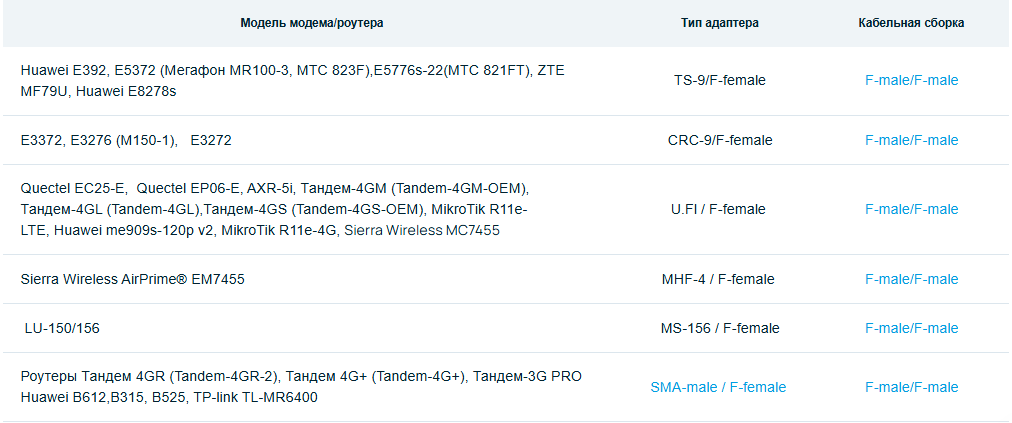
Task: Select the CRC-9/F-female adapter cell
Action: (x=719, y=140)
